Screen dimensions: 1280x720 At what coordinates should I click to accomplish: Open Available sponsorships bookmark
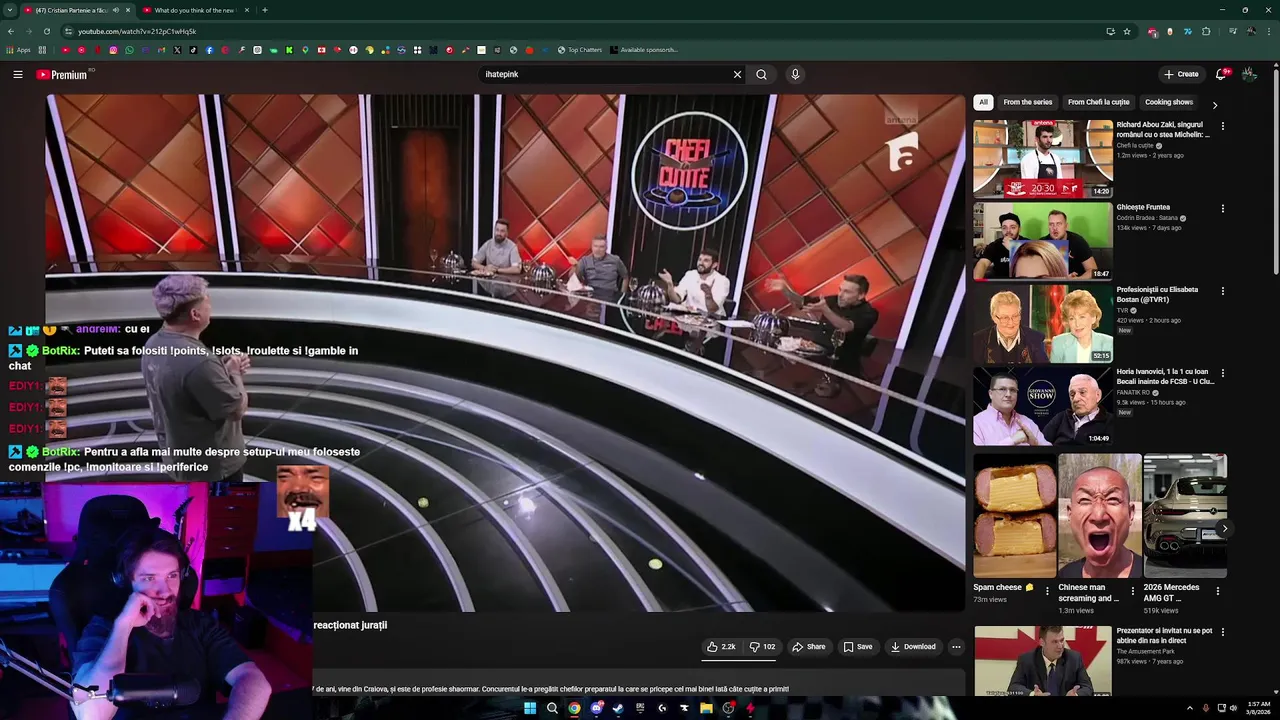(643, 50)
